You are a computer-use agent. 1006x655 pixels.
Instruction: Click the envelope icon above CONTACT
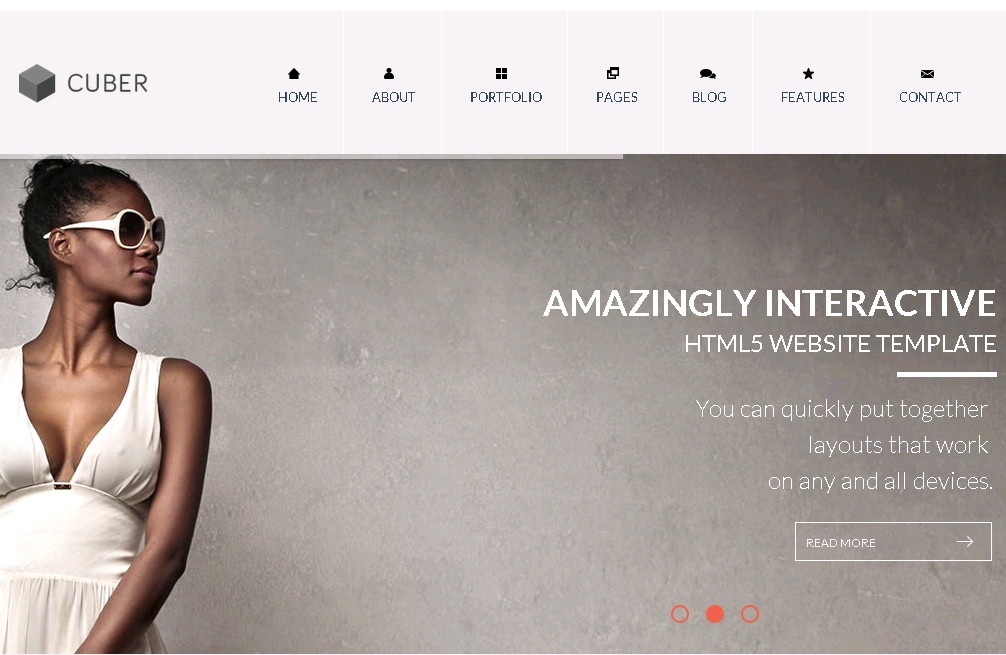tap(927, 74)
